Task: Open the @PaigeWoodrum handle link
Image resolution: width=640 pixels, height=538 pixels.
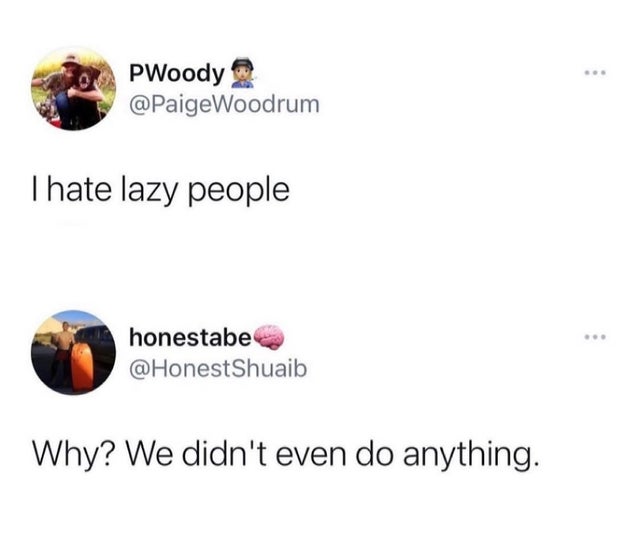Action: (224, 104)
